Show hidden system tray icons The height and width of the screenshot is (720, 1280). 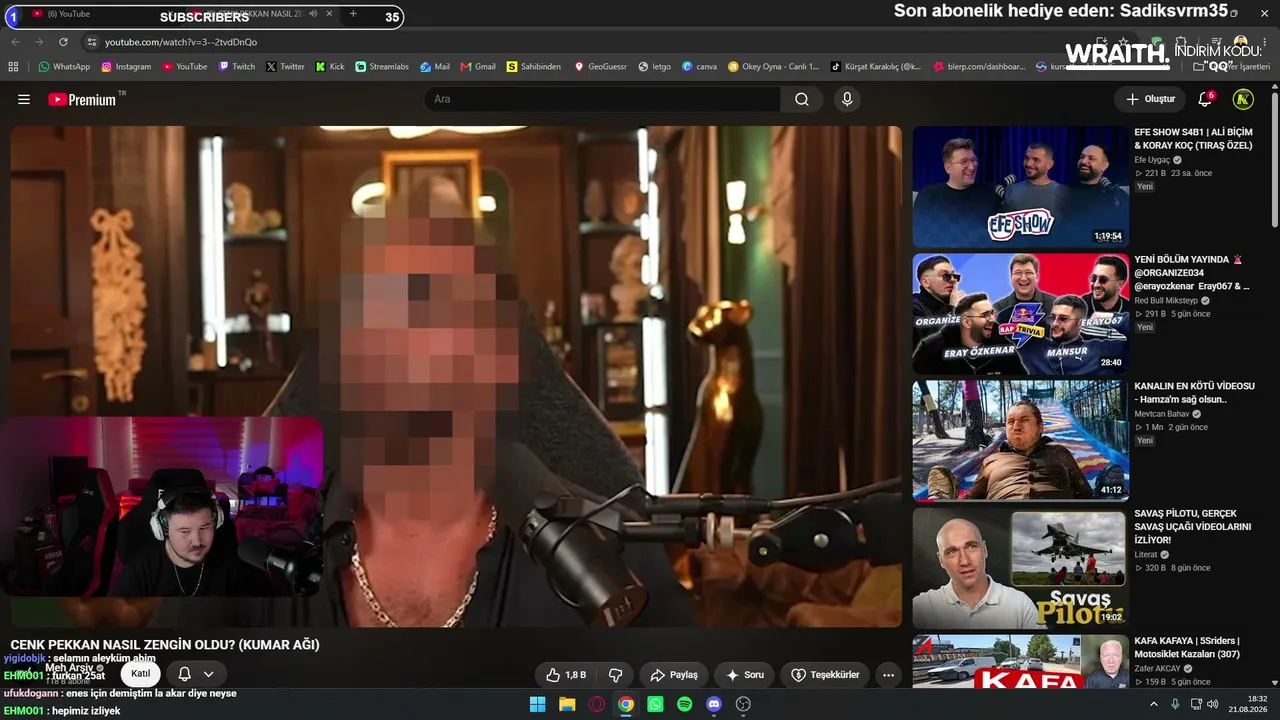pyautogui.click(x=1154, y=704)
